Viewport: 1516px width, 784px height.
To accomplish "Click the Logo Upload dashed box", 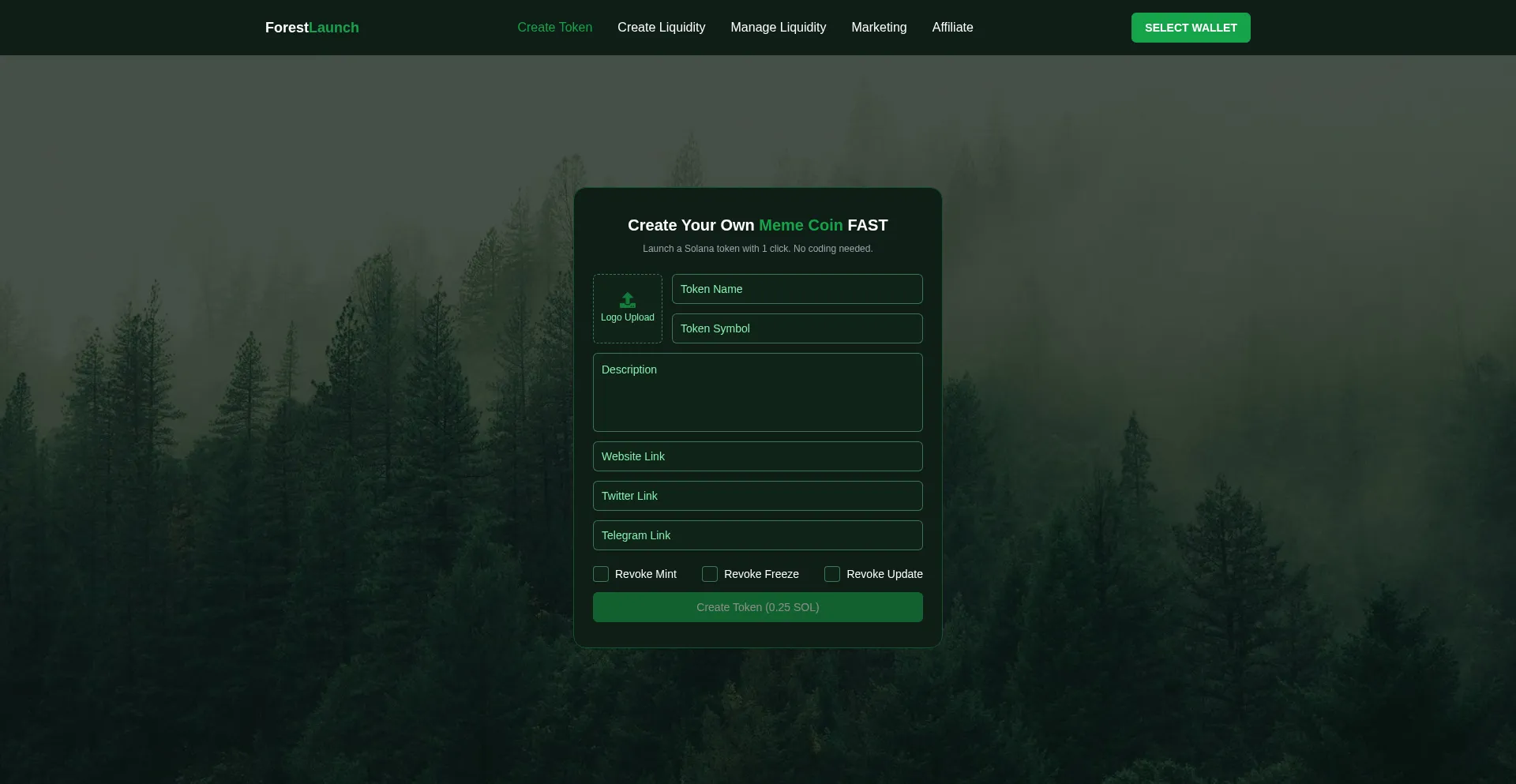I will click(627, 308).
